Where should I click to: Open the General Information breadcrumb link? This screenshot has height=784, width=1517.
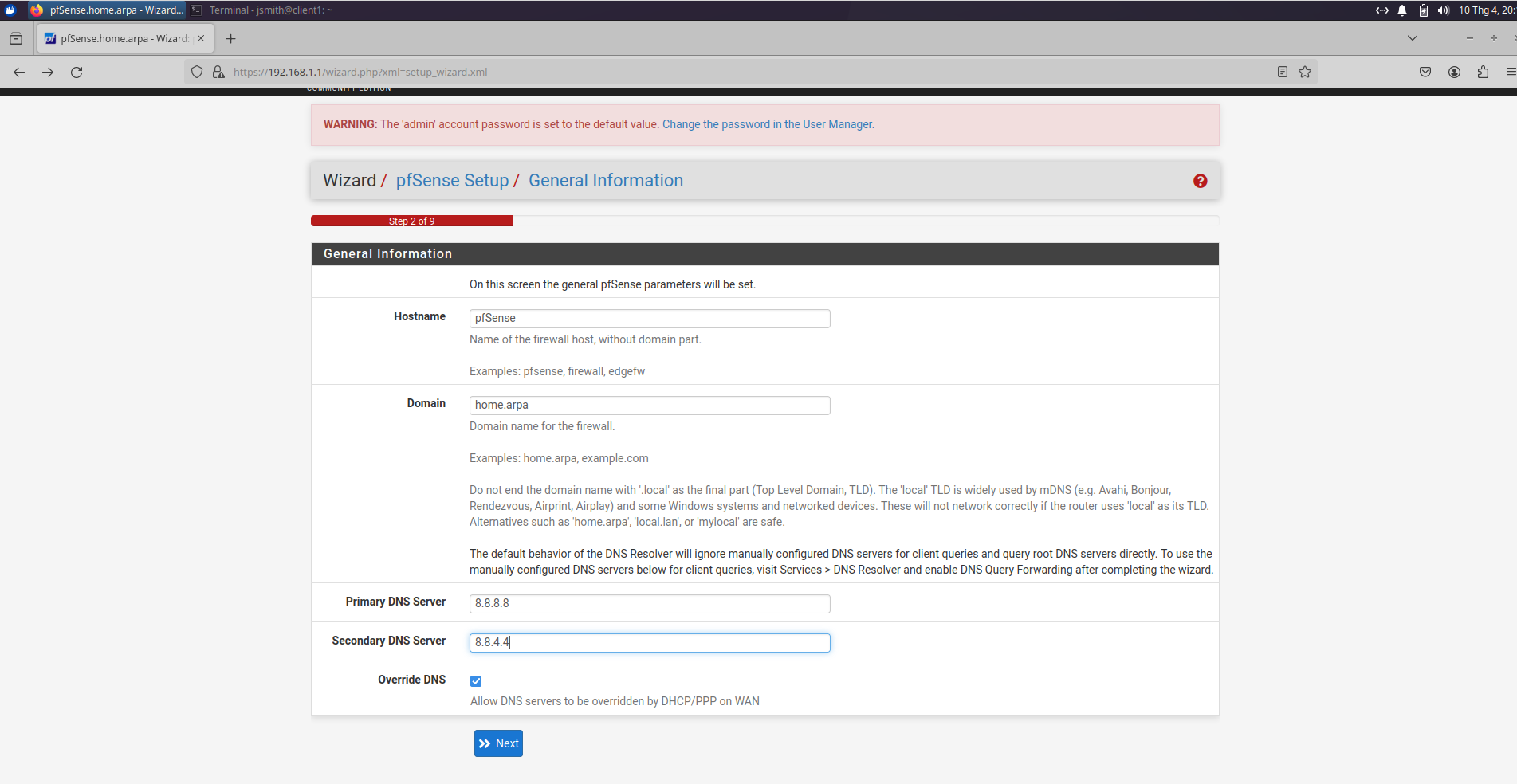pyautogui.click(x=606, y=181)
